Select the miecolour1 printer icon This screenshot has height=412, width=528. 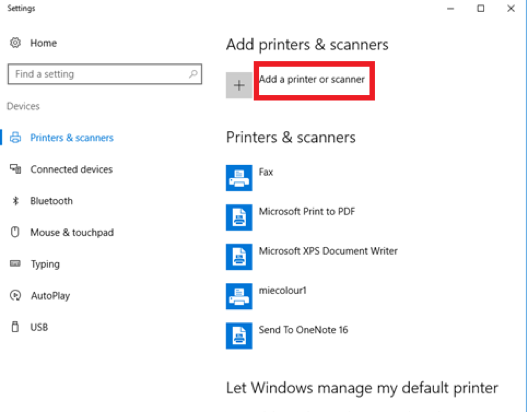(239, 296)
